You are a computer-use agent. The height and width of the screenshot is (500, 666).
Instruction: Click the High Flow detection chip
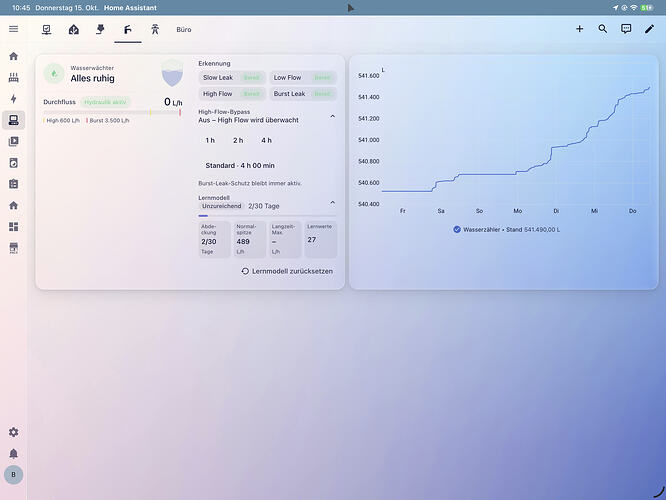(232, 93)
